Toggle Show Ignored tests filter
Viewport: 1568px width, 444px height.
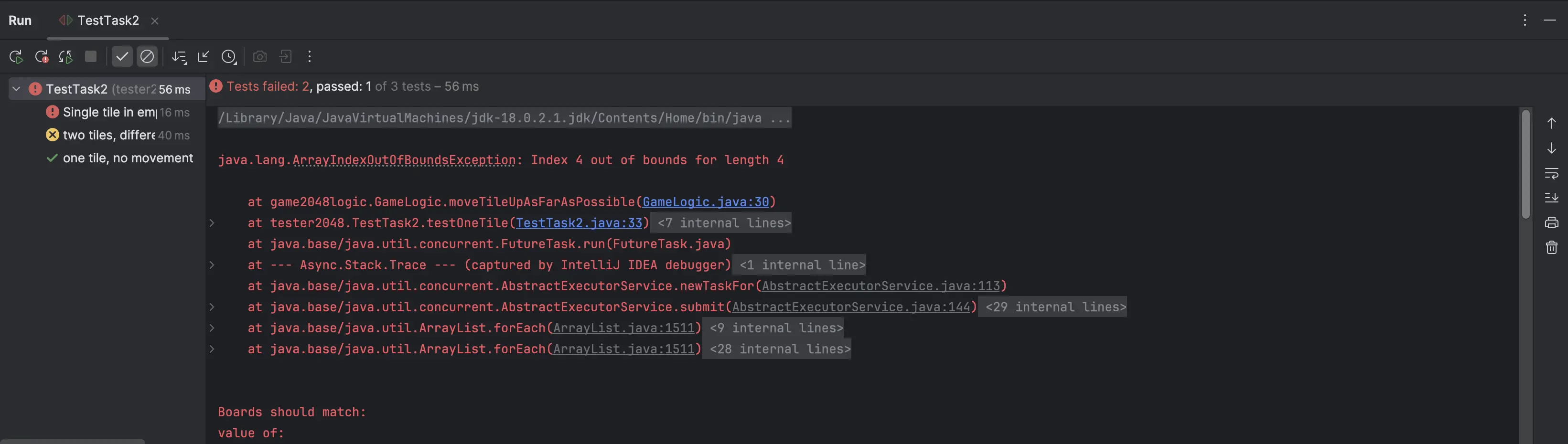click(x=147, y=56)
